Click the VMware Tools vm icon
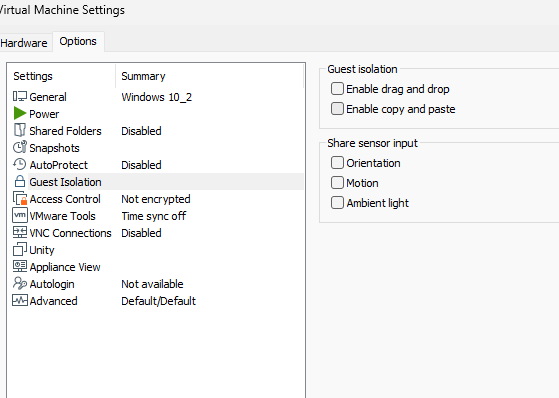The height and width of the screenshot is (398, 559). coord(20,215)
